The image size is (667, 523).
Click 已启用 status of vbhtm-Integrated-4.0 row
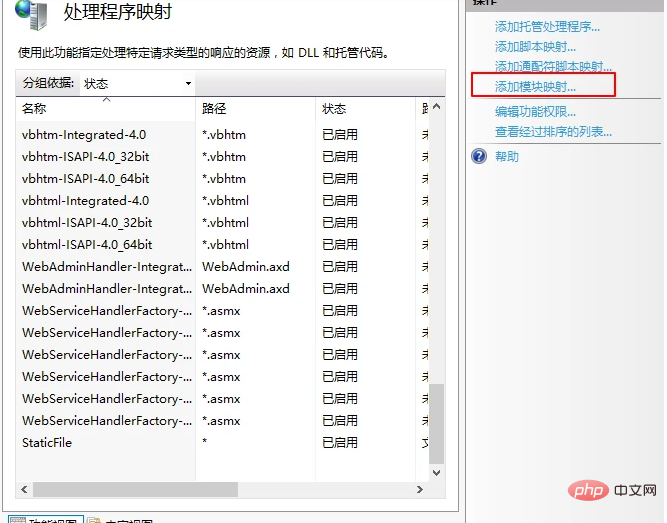pyautogui.click(x=340, y=135)
